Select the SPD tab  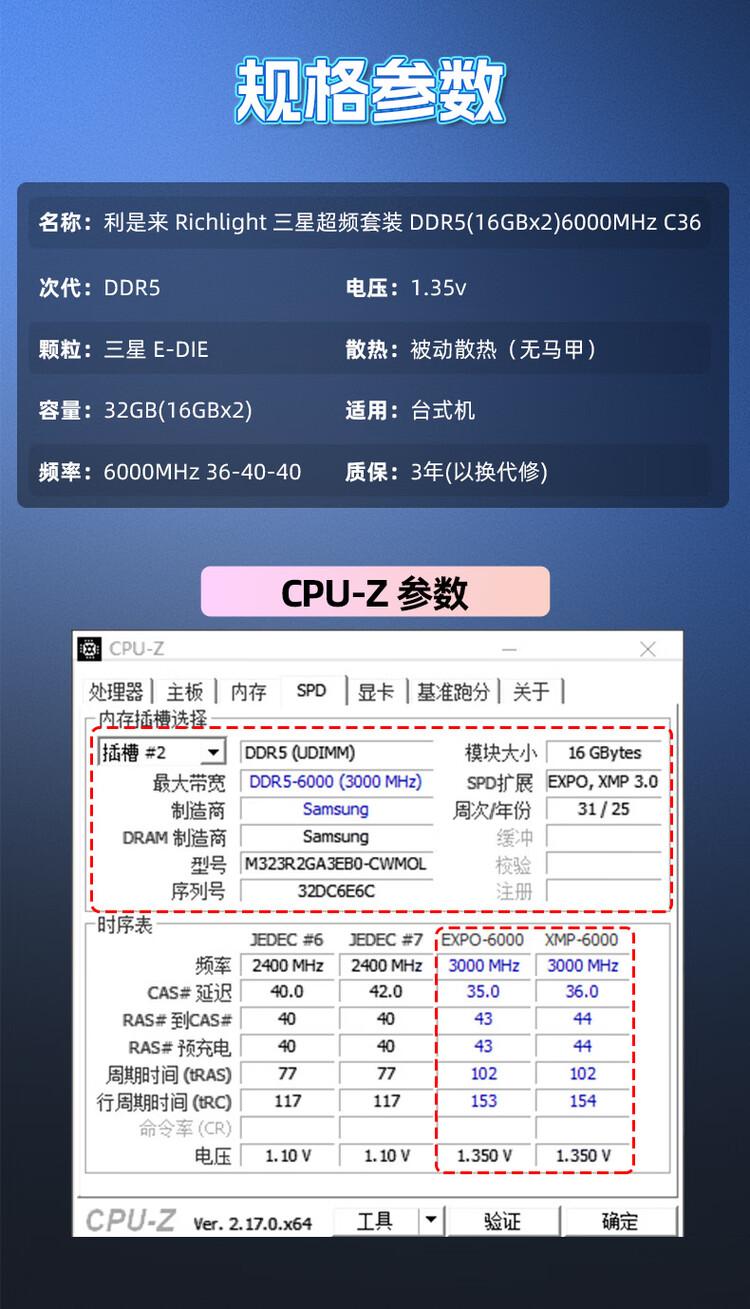[x=311, y=690]
